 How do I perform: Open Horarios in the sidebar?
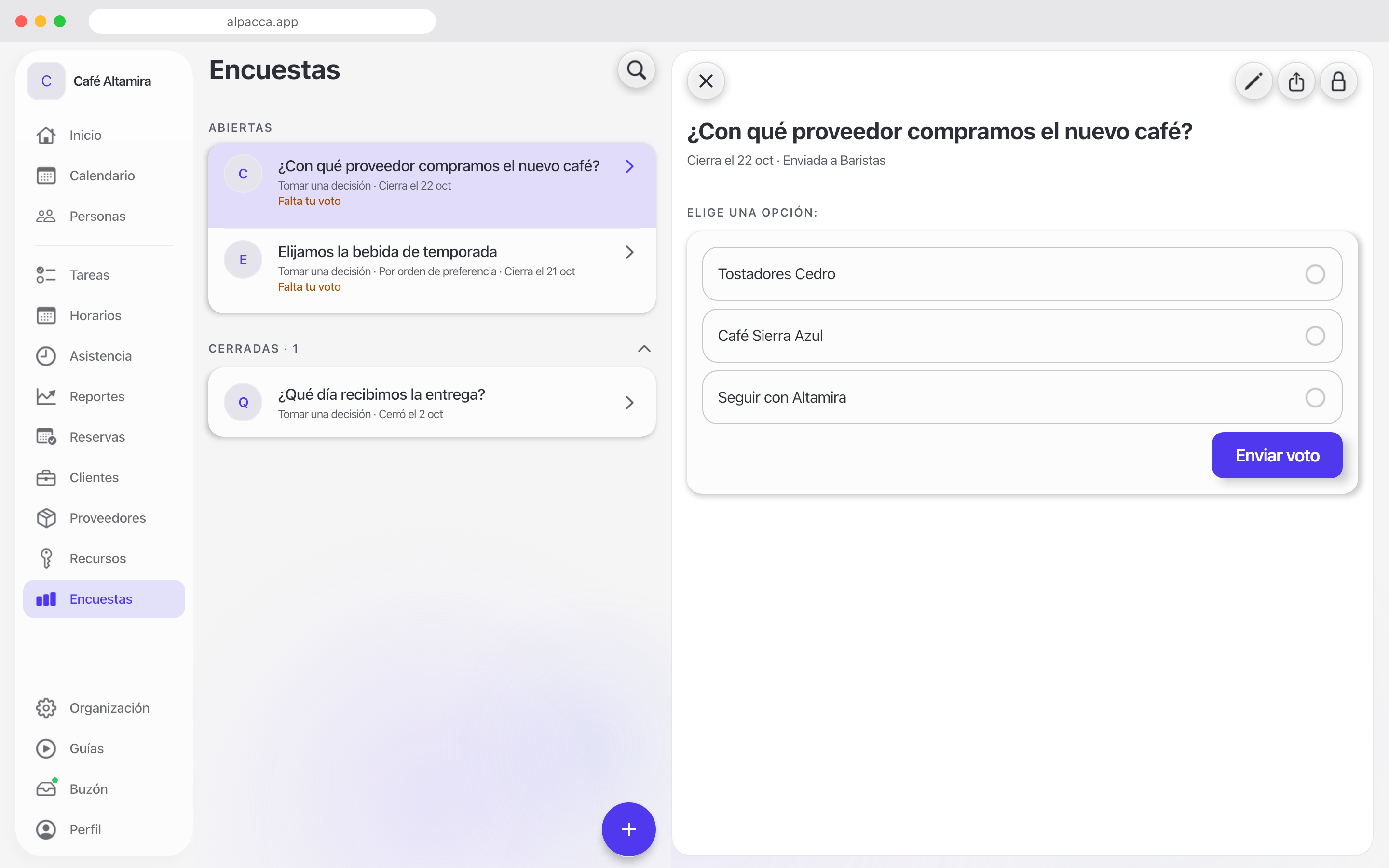[x=104, y=315]
